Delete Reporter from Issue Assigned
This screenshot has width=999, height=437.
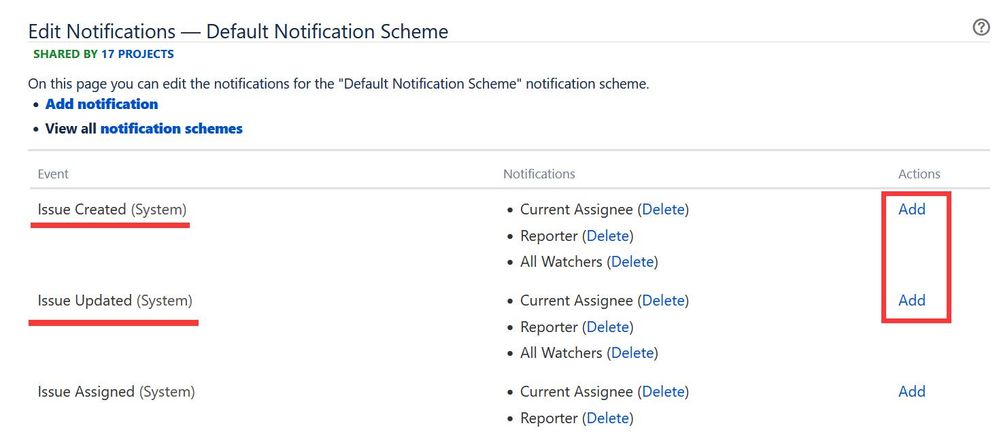click(x=608, y=418)
